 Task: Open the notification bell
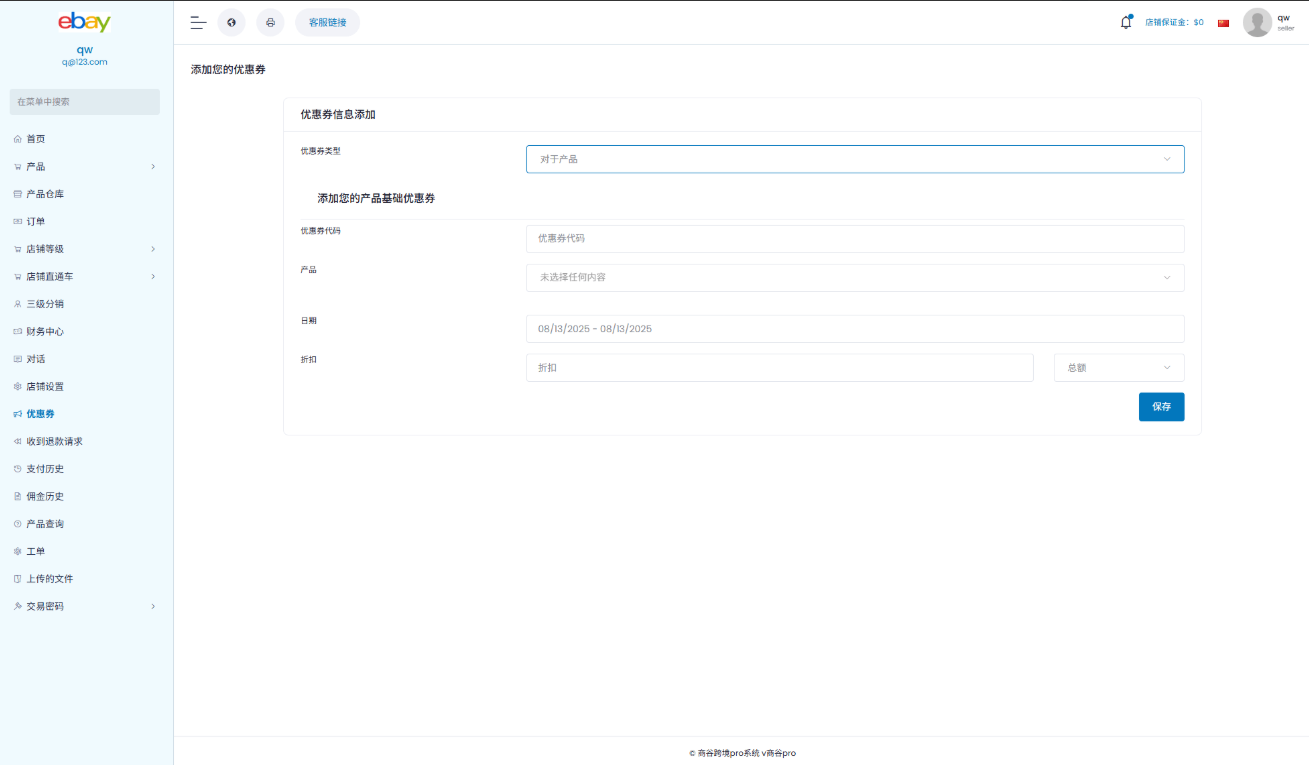pyautogui.click(x=1126, y=22)
